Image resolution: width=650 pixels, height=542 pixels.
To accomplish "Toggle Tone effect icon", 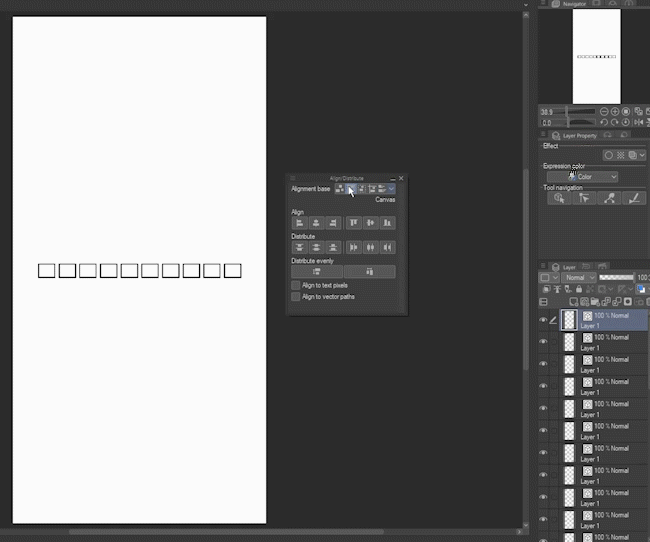I will 621,155.
